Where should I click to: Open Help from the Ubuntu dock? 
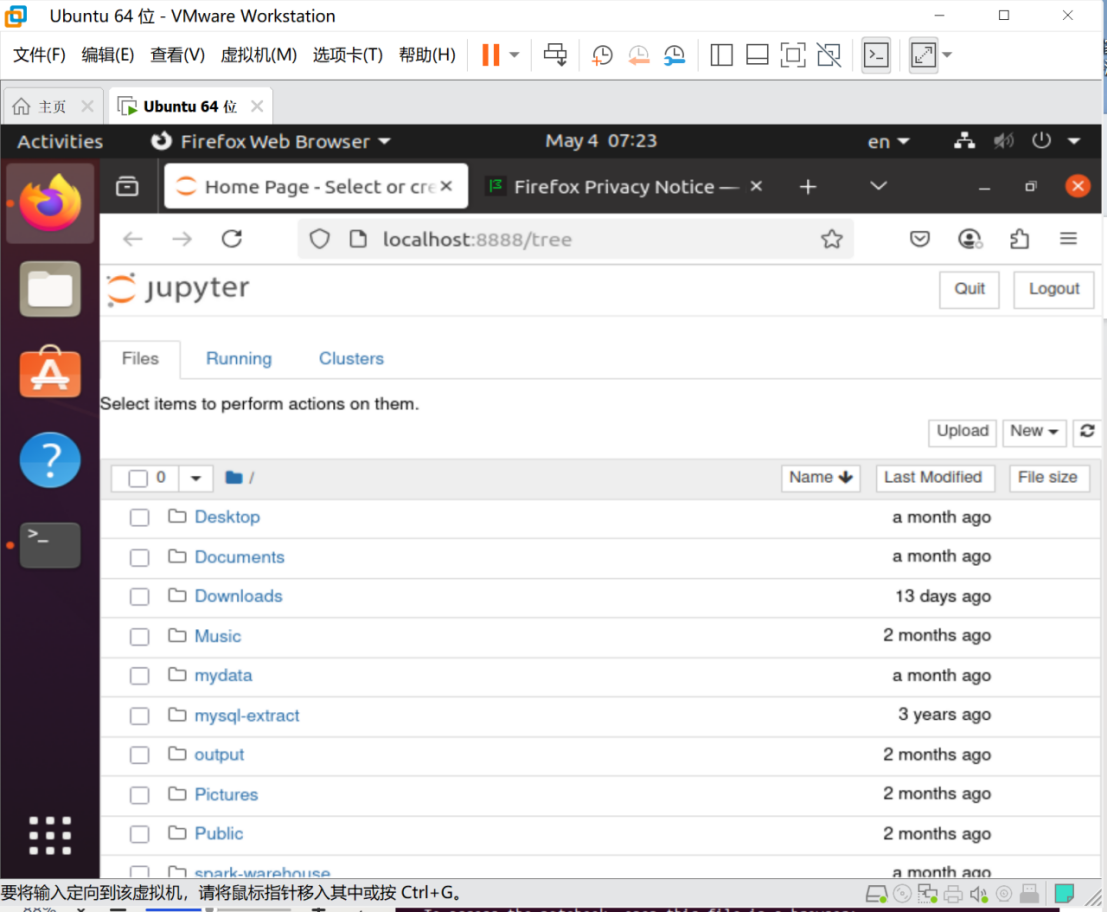tap(50, 460)
